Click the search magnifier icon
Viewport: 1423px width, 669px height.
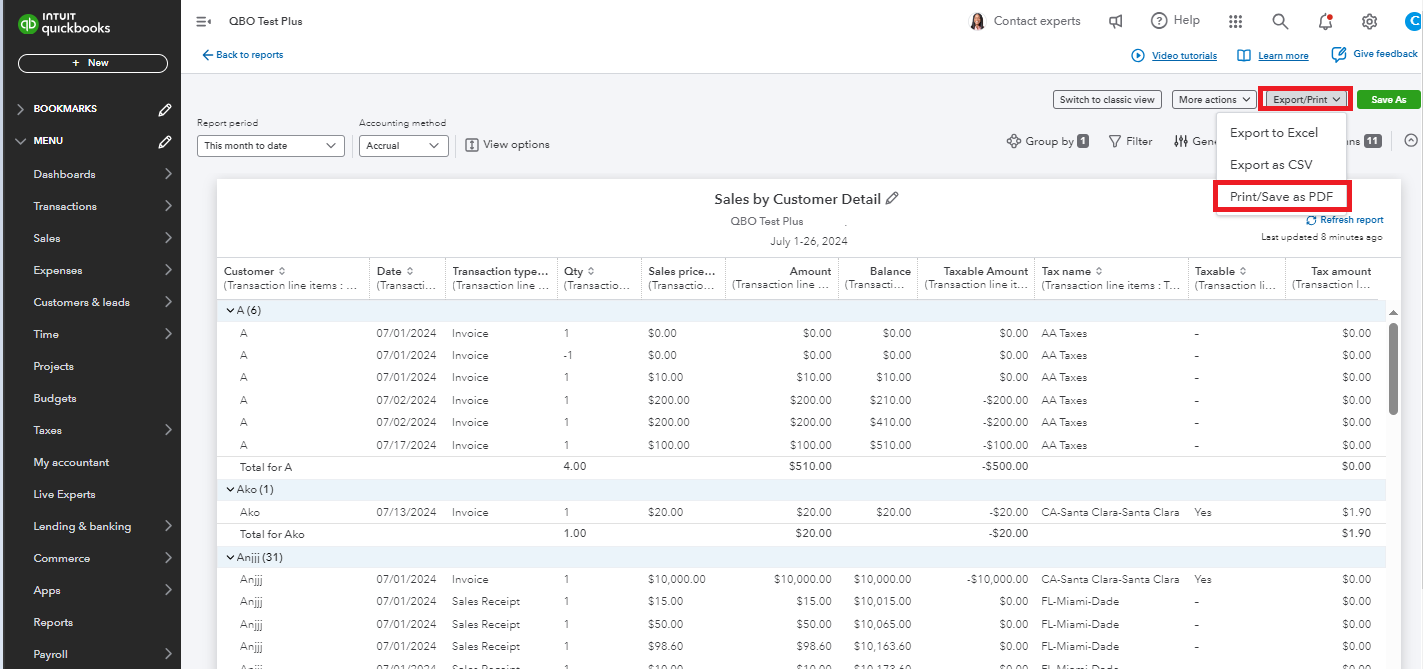click(x=1280, y=21)
